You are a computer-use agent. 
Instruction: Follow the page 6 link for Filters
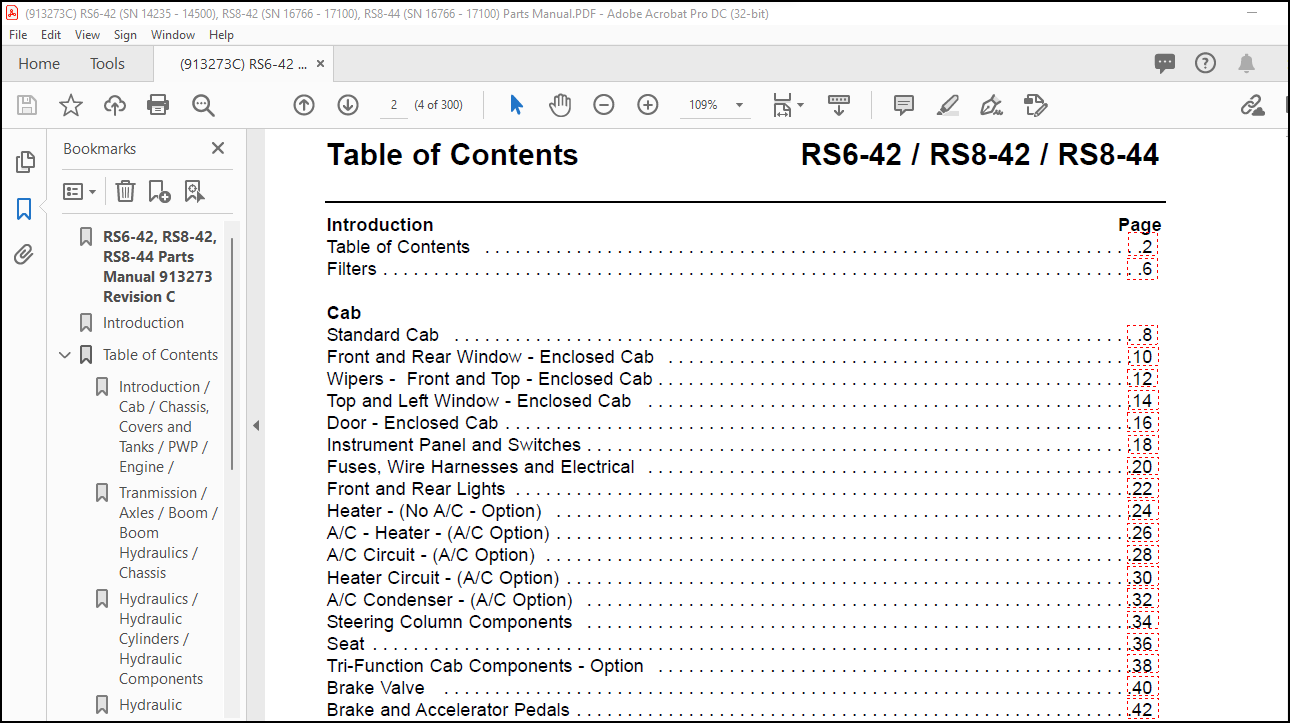tap(1142, 269)
